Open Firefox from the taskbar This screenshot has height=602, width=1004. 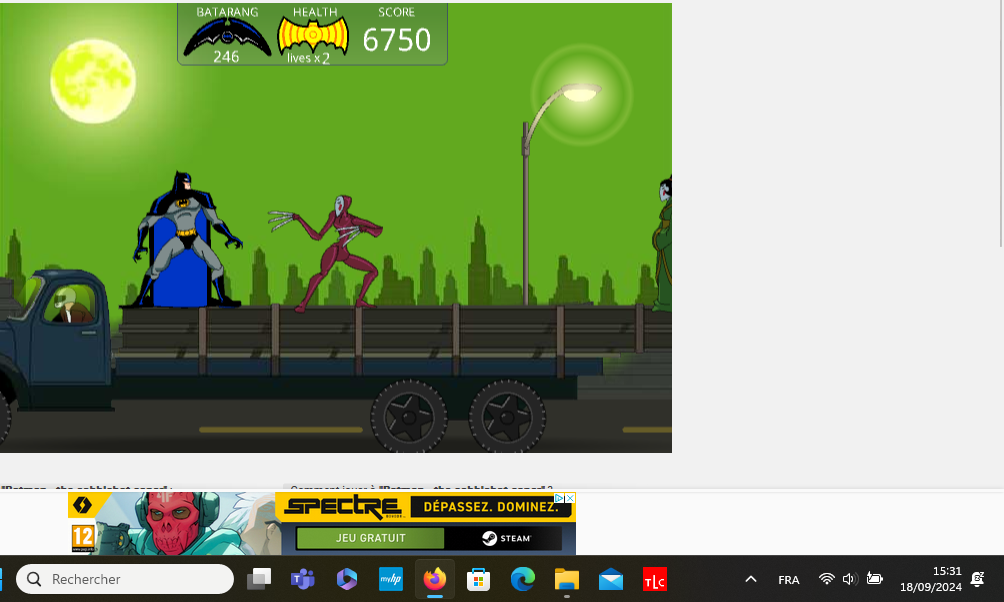pyautogui.click(x=434, y=579)
